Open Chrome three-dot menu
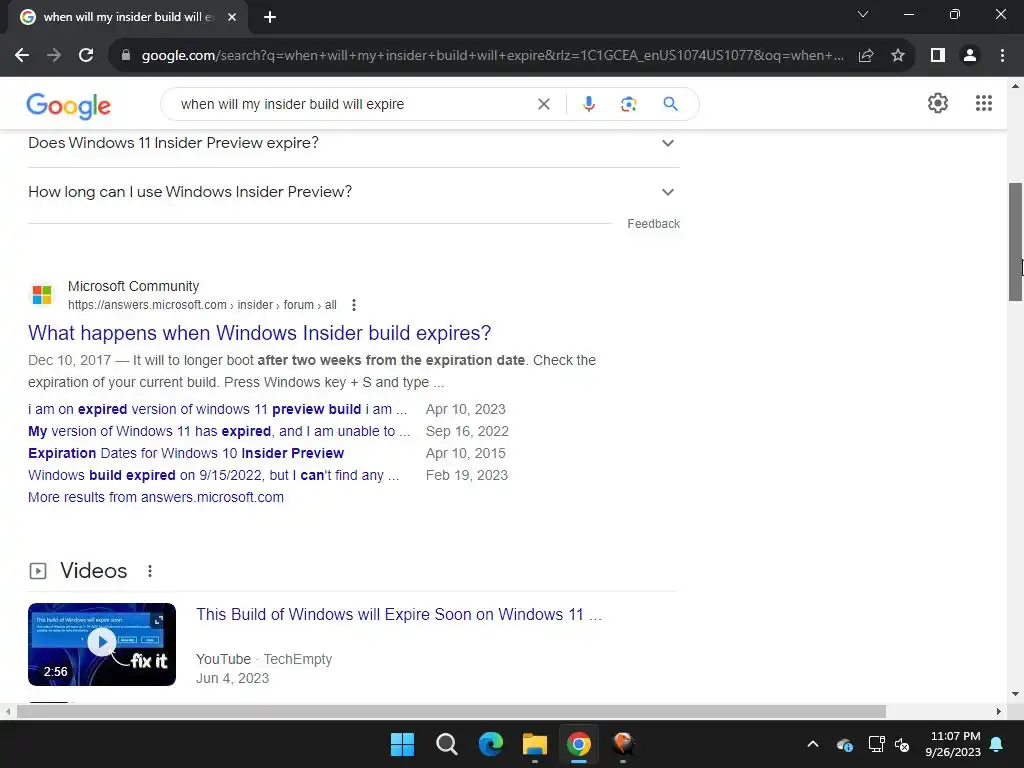 pyautogui.click(x=1002, y=56)
